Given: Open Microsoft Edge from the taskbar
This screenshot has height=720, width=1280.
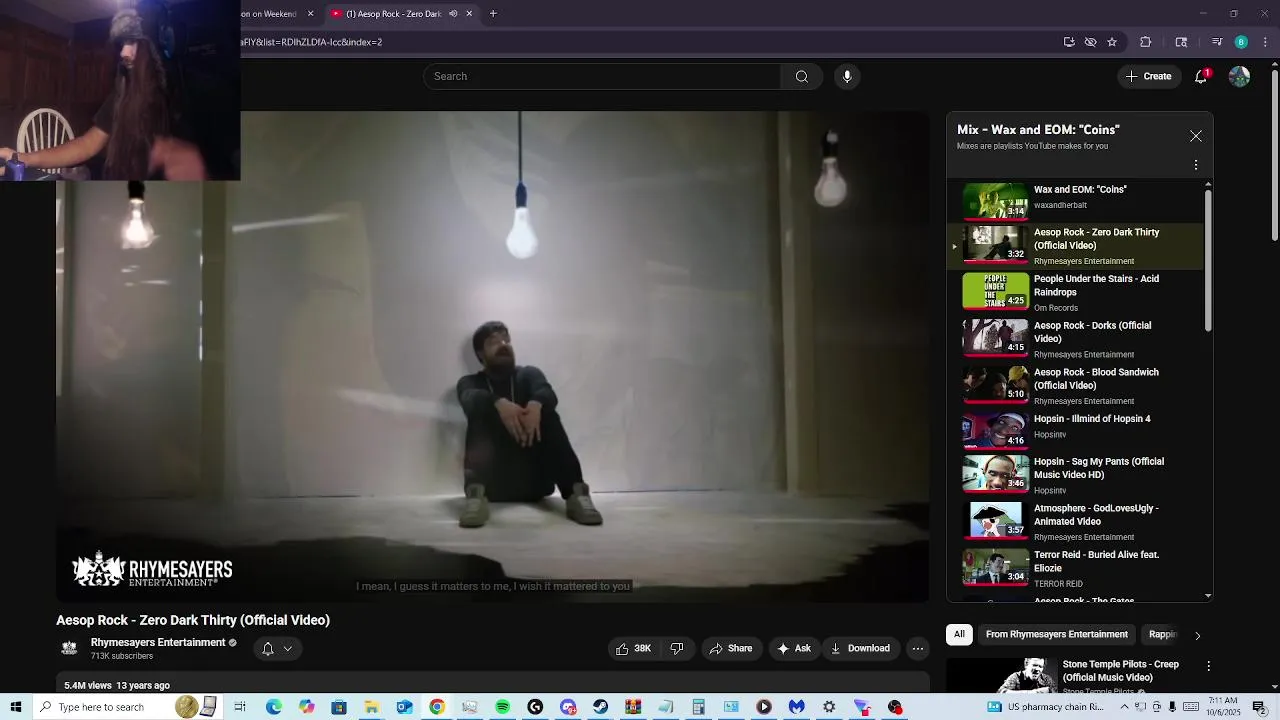Looking at the screenshot, I should (274, 707).
